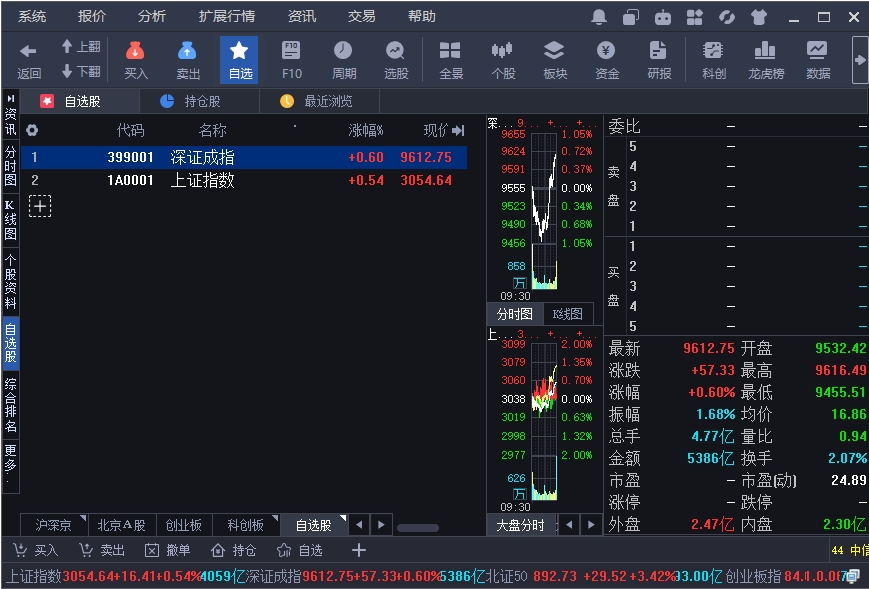Open the 交易 menu
This screenshot has height=589, width=869.
[361, 17]
